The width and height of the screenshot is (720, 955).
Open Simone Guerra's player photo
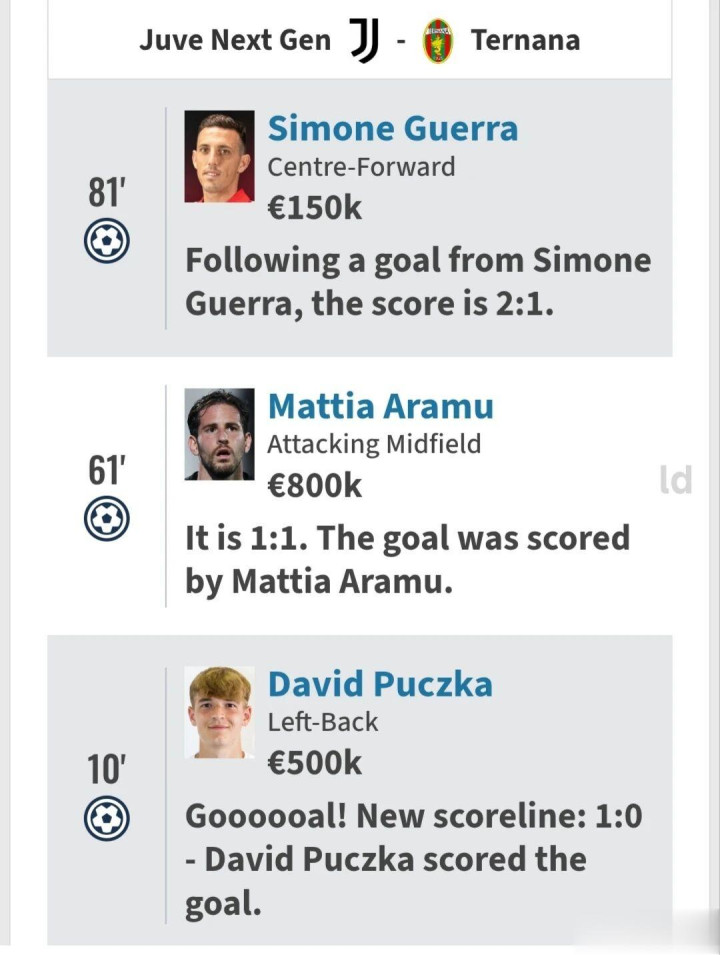tap(219, 157)
